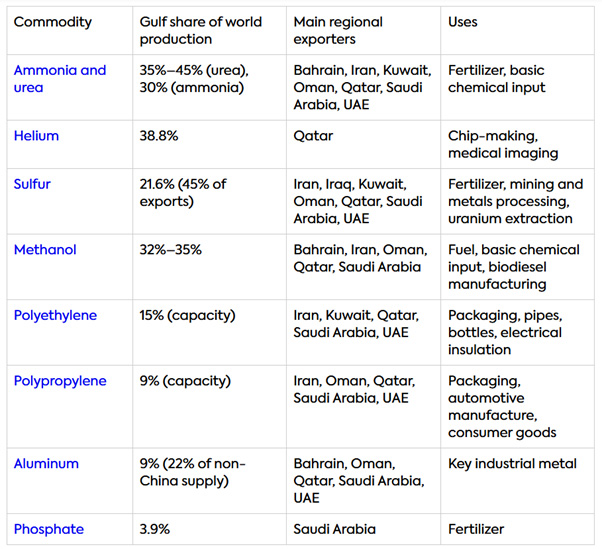Open the Phosphate link

click(48, 529)
